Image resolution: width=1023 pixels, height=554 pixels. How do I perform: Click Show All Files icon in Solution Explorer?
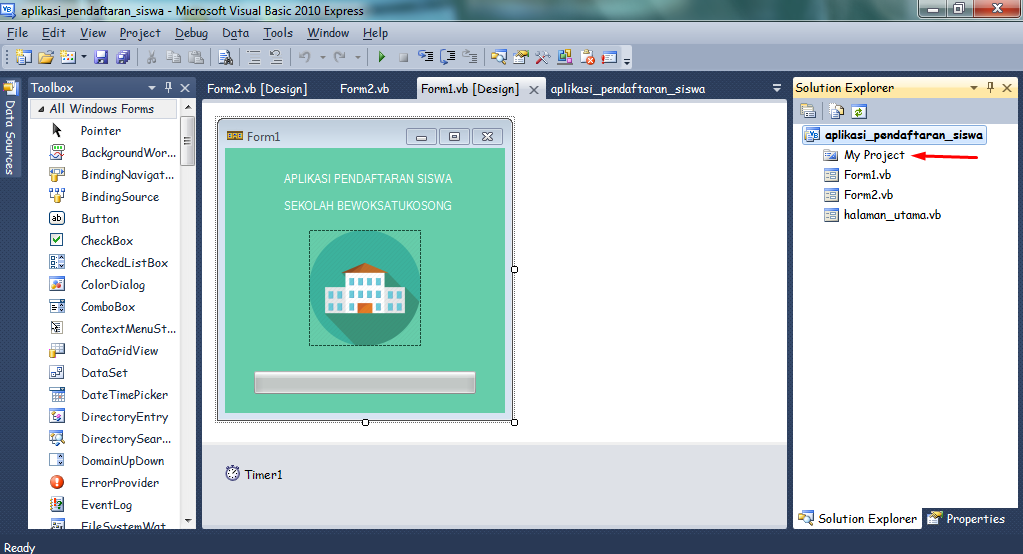(x=836, y=112)
